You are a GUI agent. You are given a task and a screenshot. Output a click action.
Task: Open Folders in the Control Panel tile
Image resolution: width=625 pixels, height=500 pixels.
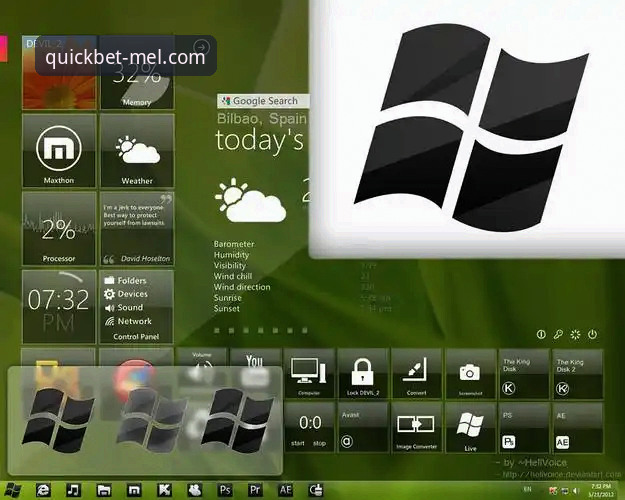point(126,281)
